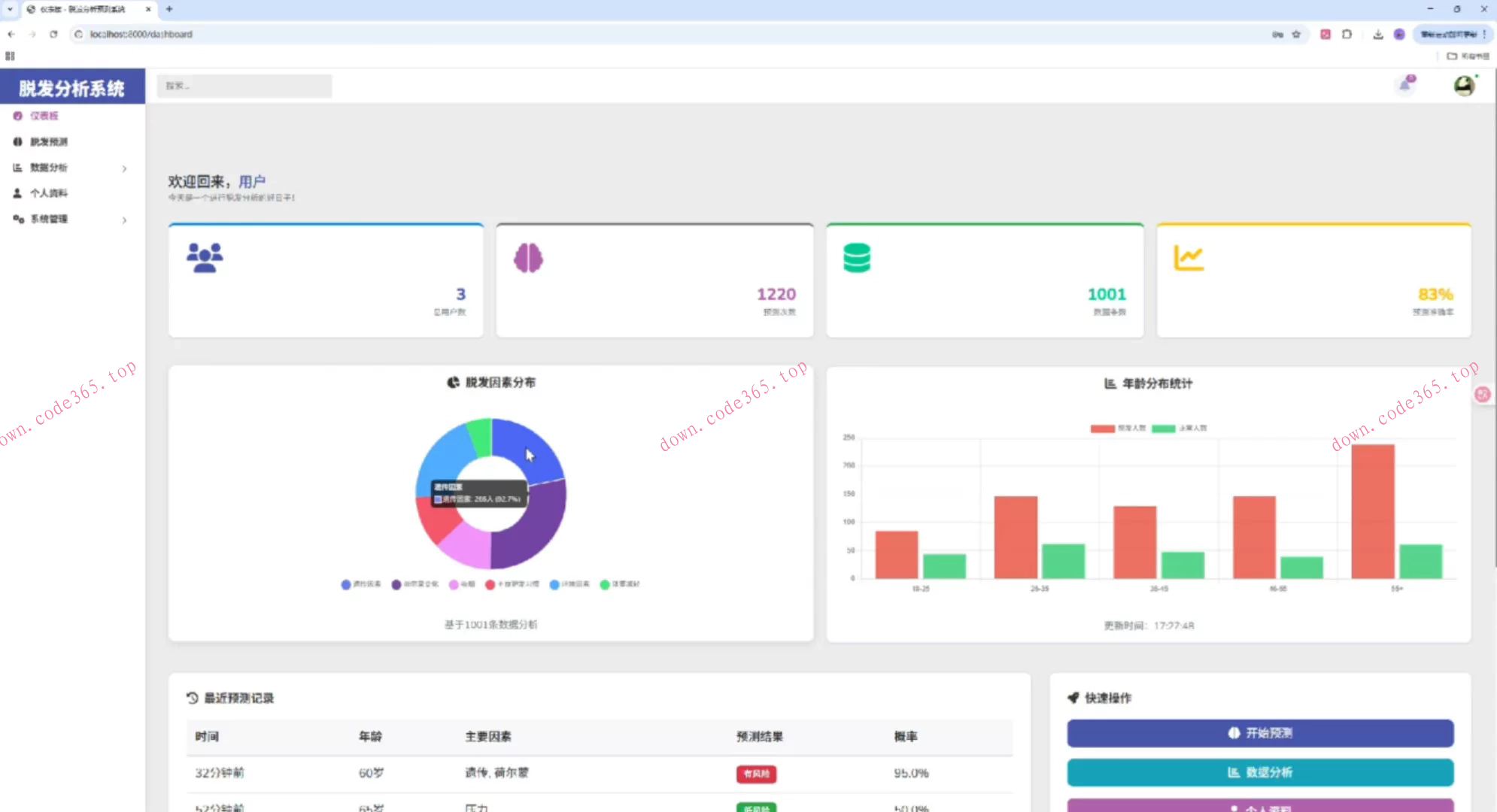
Task: Click the search input field
Action: pyautogui.click(x=244, y=86)
